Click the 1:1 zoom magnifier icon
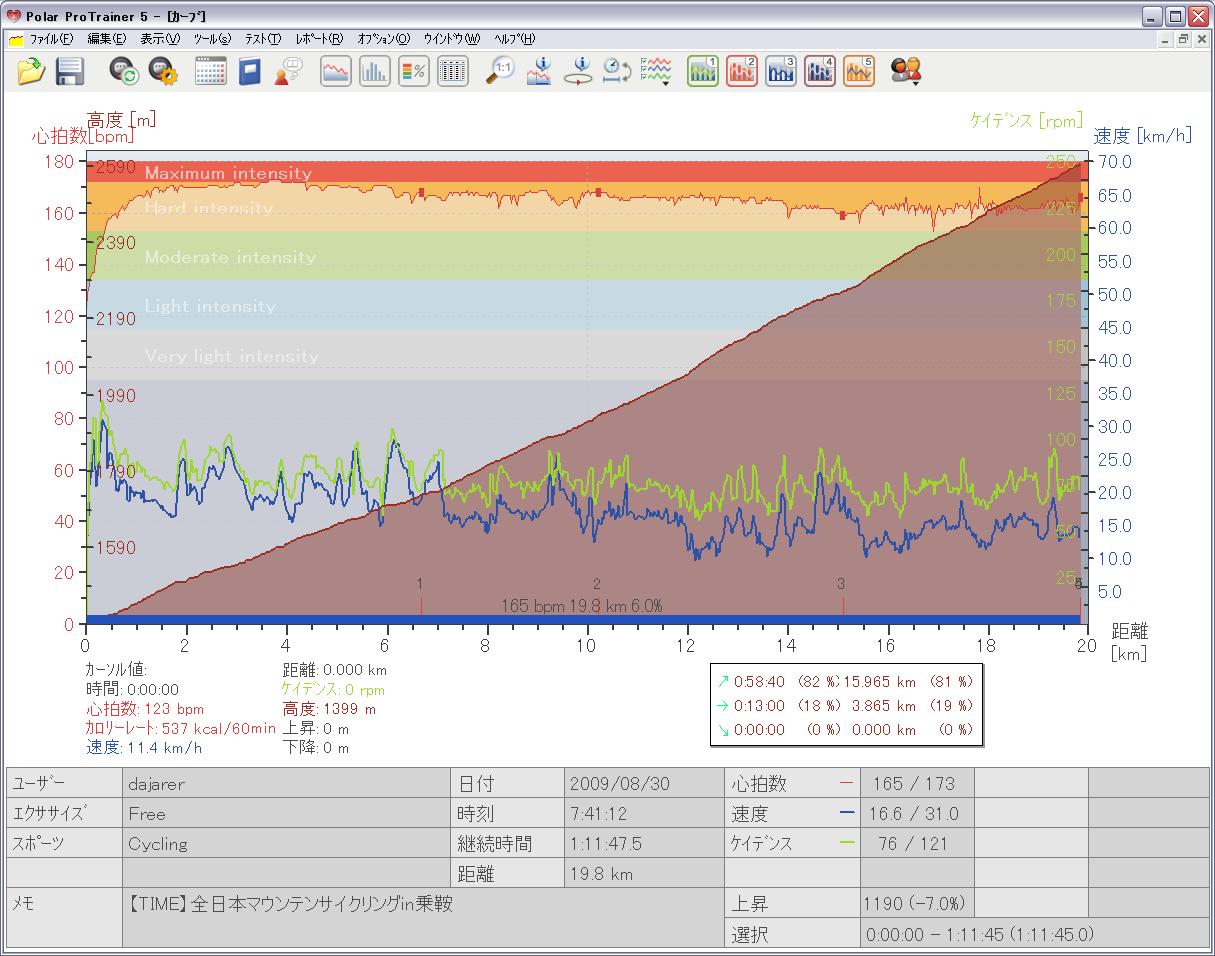The width and height of the screenshot is (1215, 956). click(500, 71)
